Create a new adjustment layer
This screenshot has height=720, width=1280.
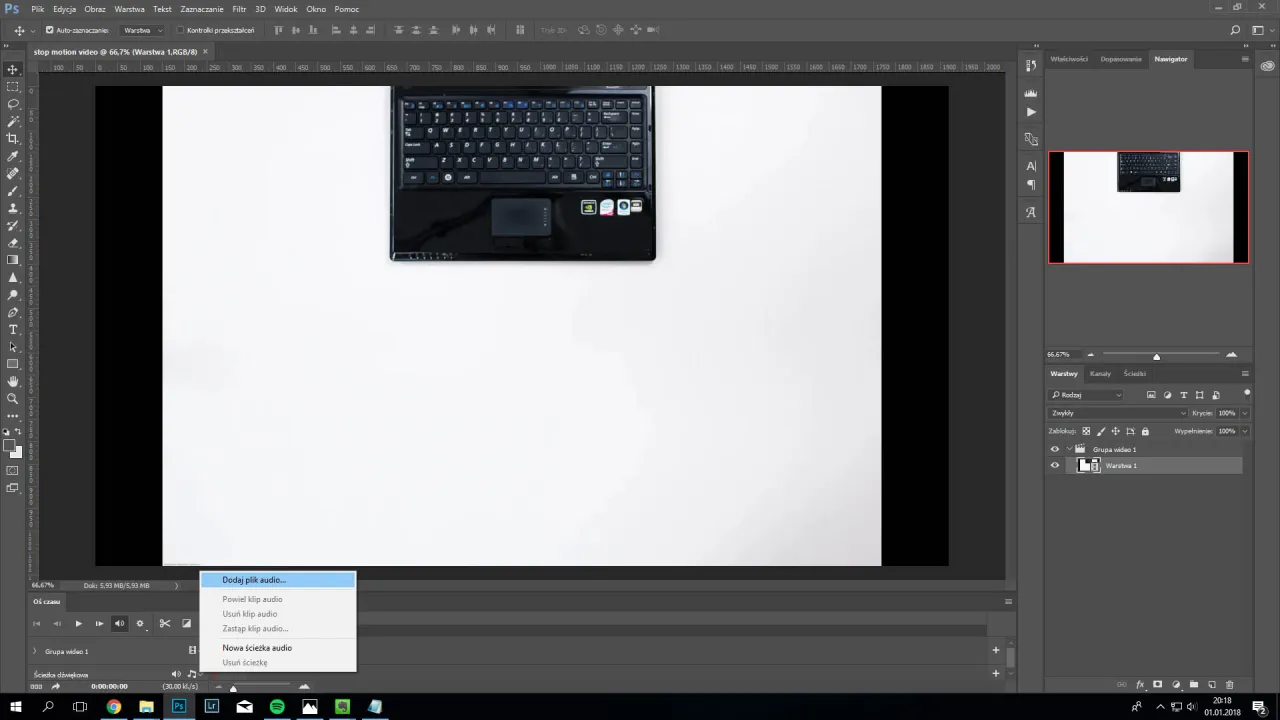[1176, 685]
